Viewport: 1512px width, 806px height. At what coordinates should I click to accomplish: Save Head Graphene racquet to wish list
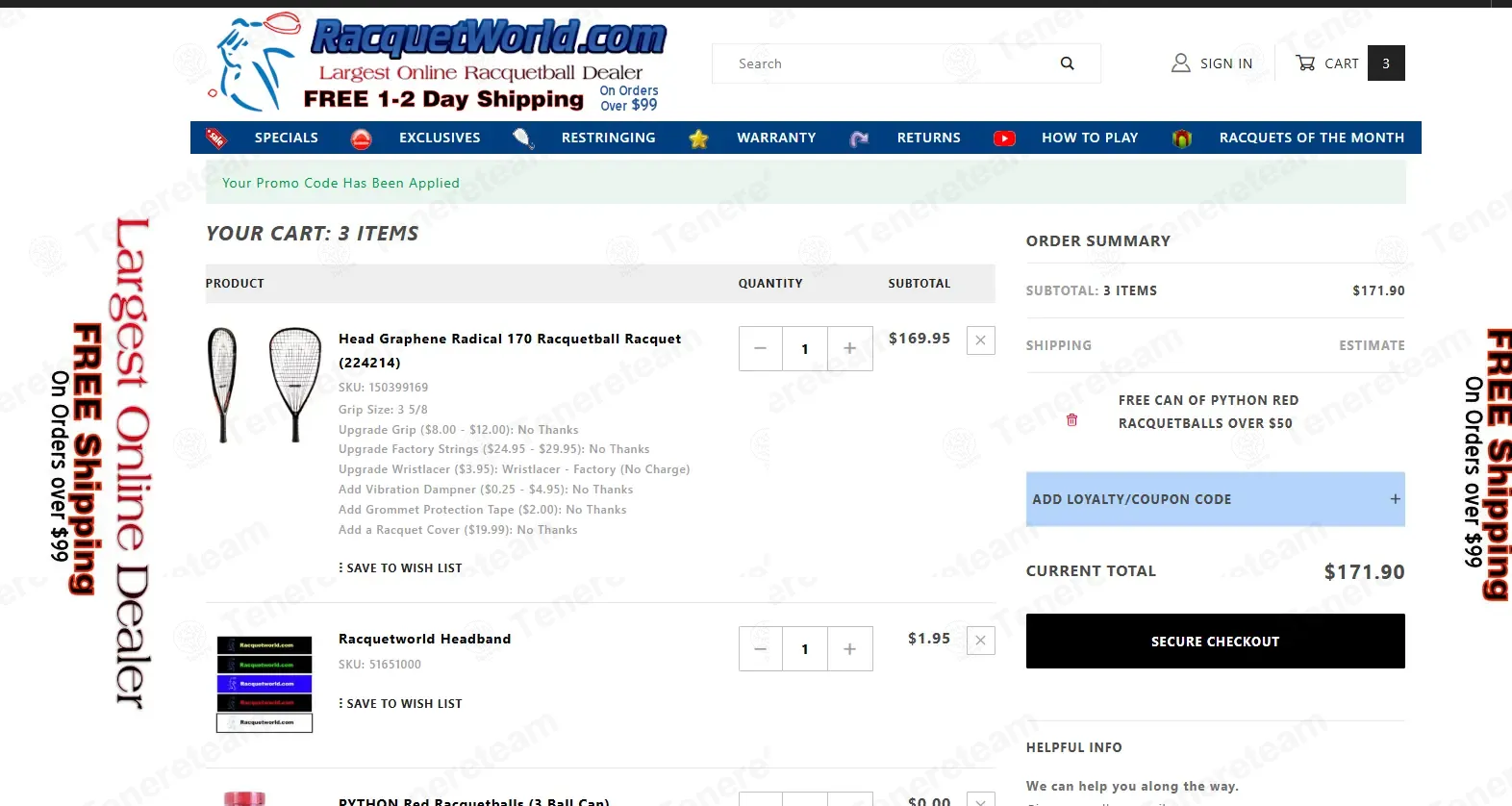(x=400, y=568)
